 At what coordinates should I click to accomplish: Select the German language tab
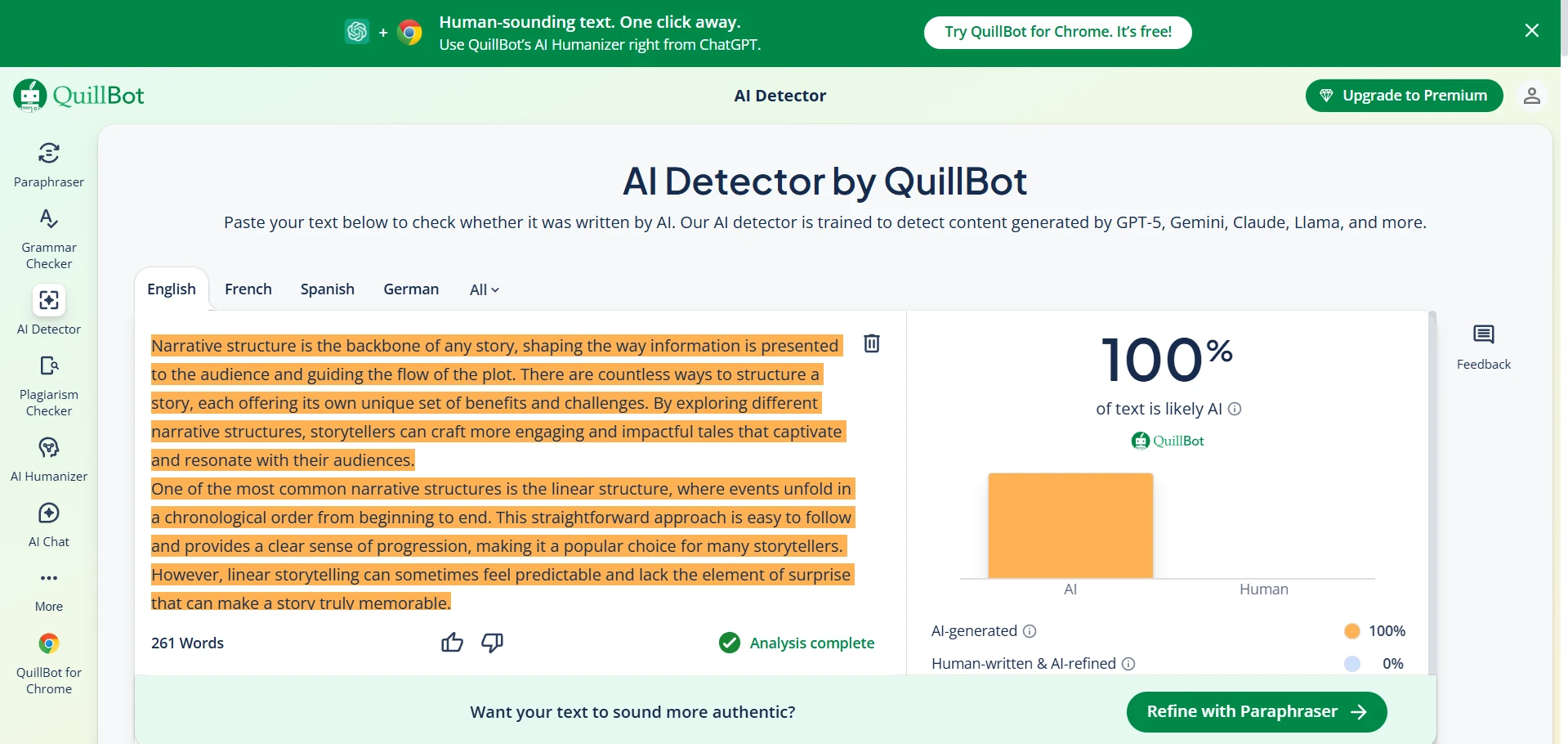[411, 289]
